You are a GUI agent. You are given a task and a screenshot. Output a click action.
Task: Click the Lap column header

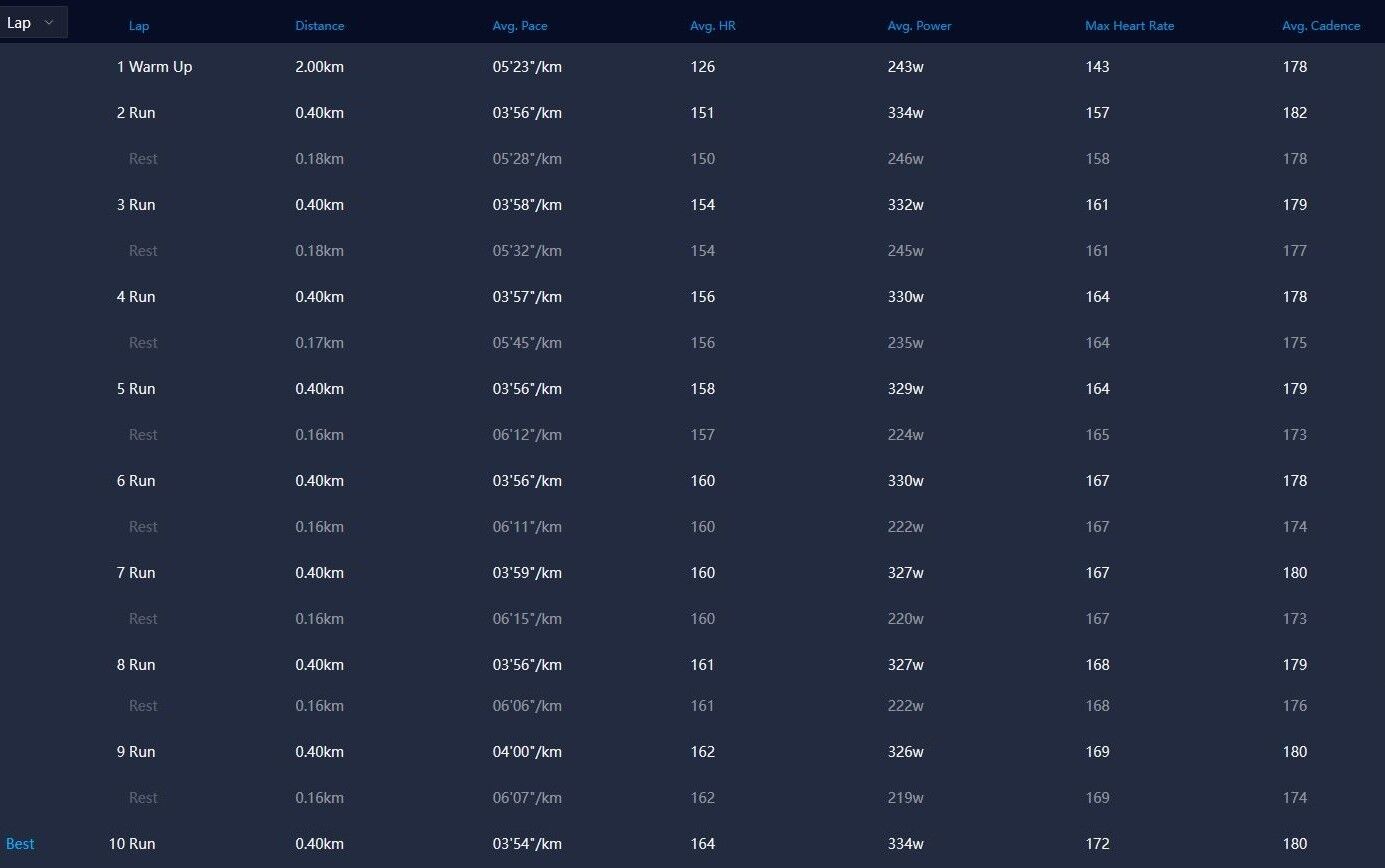click(x=139, y=26)
